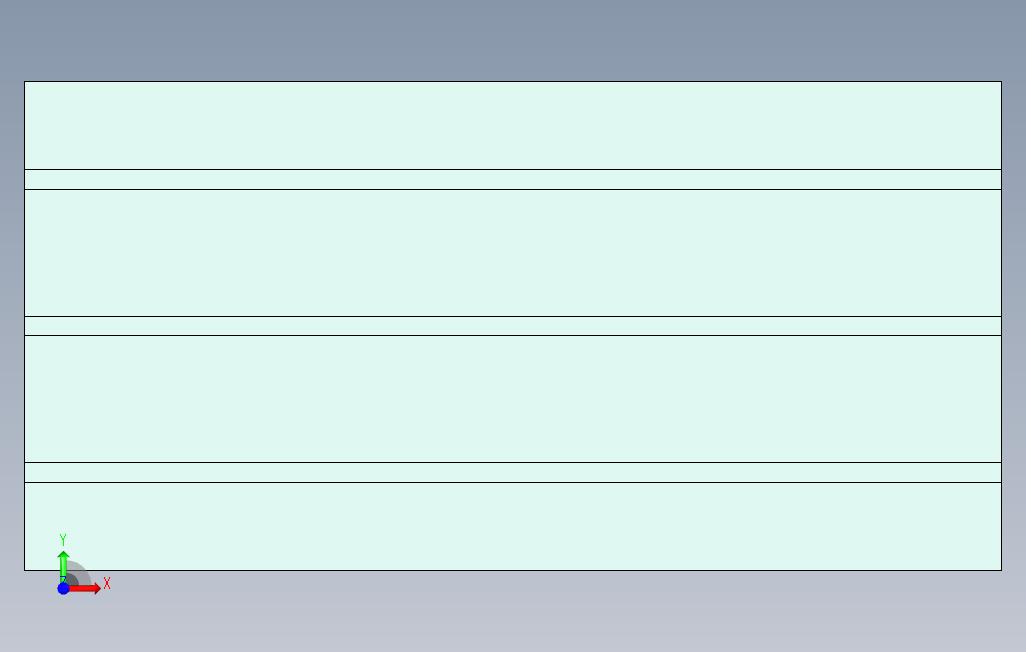Click empty gray background above the model
This screenshot has height=652, width=1026.
click(x=513, y=39)
